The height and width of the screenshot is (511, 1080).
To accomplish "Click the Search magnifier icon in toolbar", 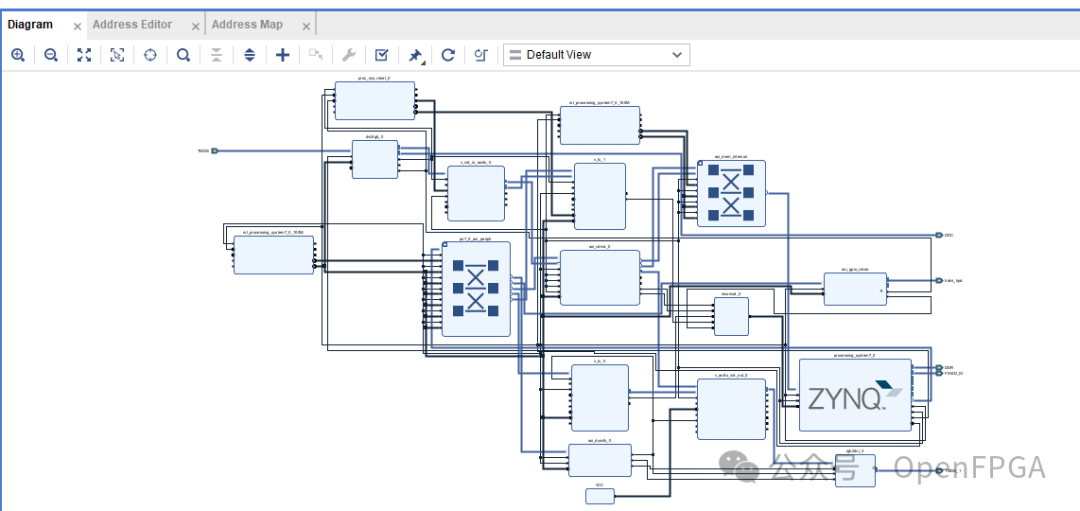I will 183,55.
